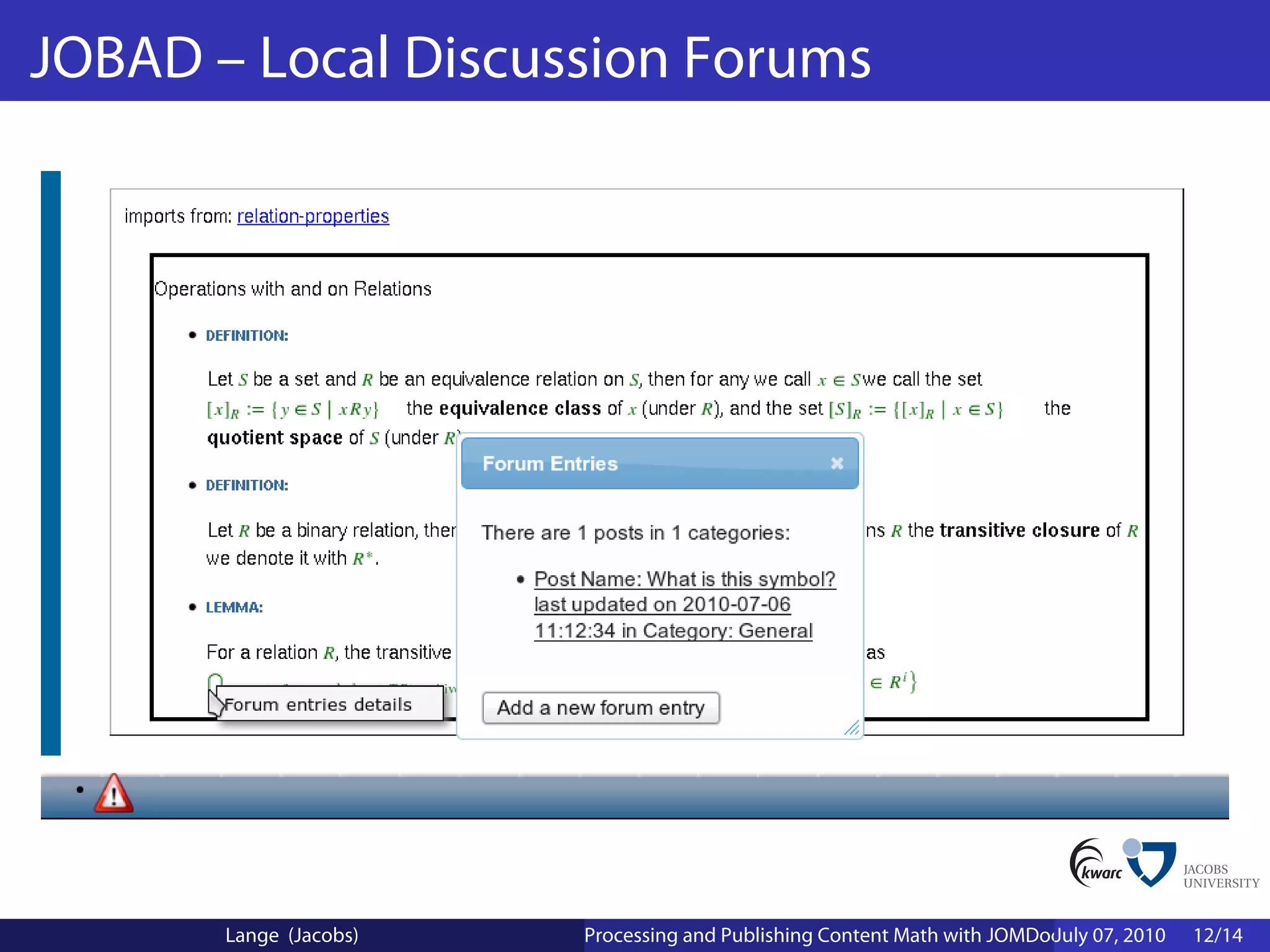This screenshot has height=952, width=1270.
Task: Click the 'Operations with and on Relations' title
Action: 293,289
